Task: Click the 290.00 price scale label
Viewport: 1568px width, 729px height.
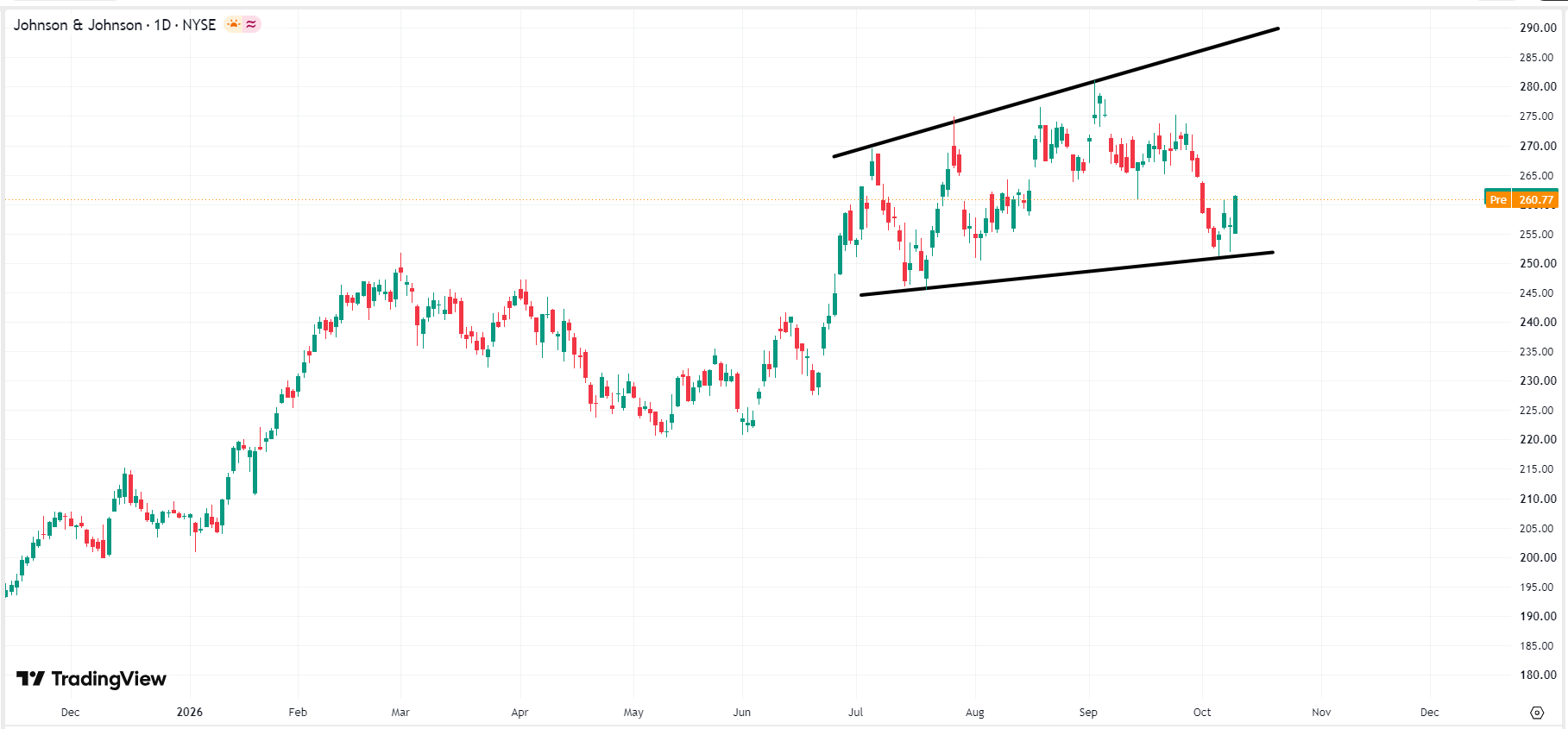Action: click(x=1538, y=28)
